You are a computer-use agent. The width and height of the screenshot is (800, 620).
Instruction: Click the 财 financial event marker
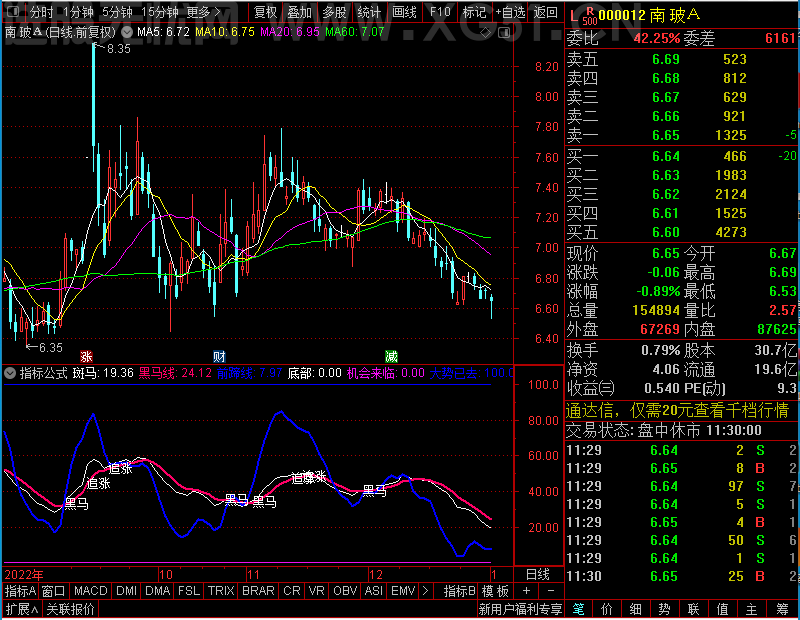pyautogui.click(x=219, y=356)
